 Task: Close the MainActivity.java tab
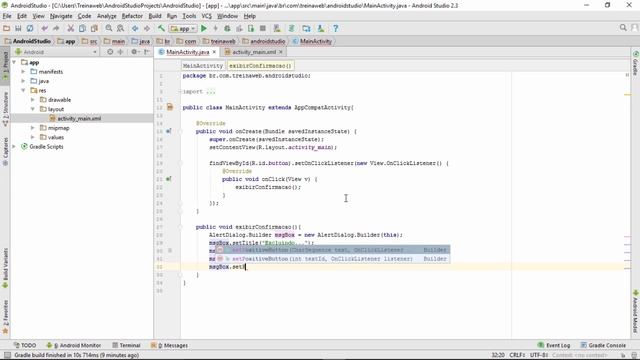(214, 52)
